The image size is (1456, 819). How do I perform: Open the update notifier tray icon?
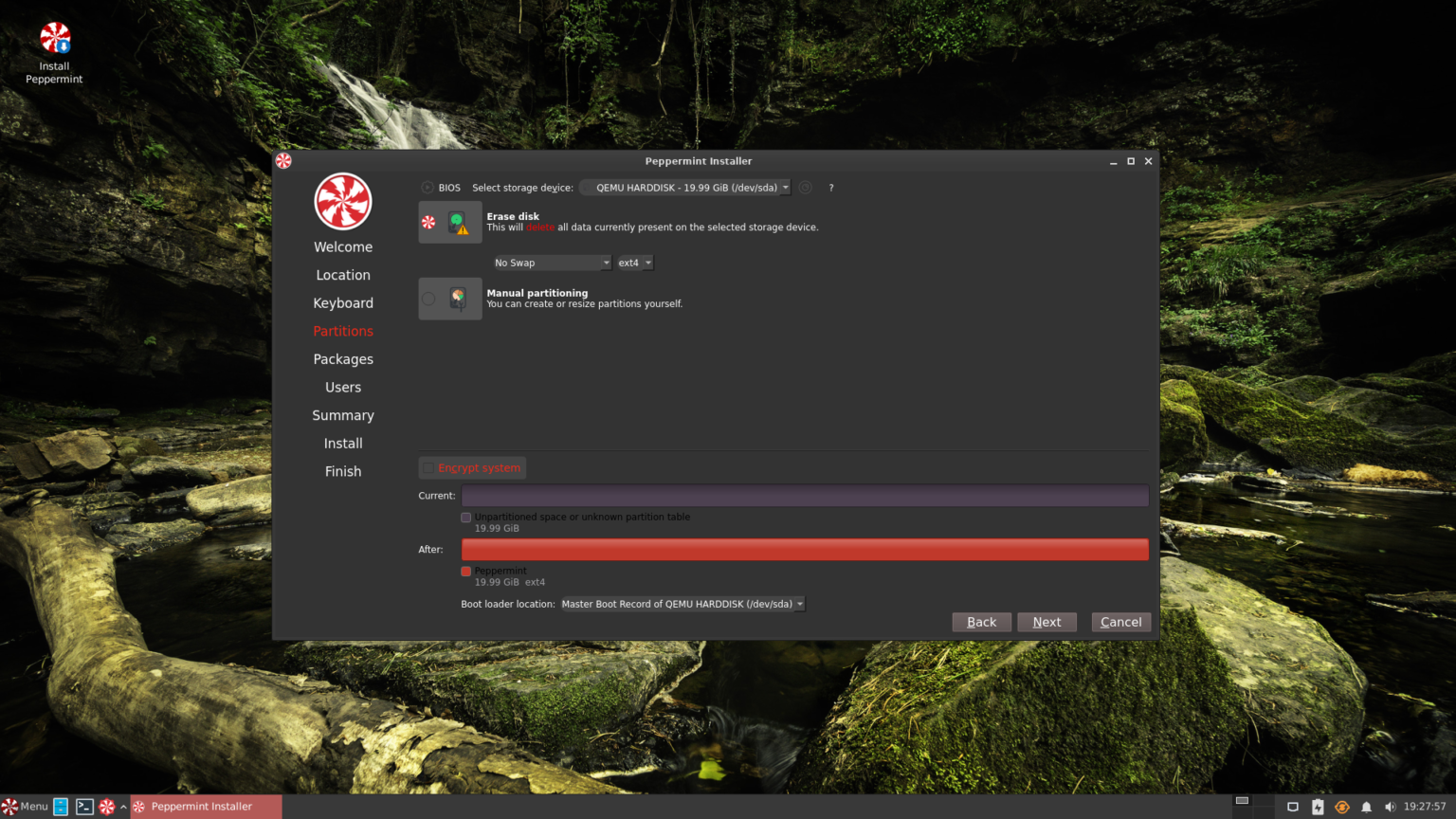point(1342,807)
